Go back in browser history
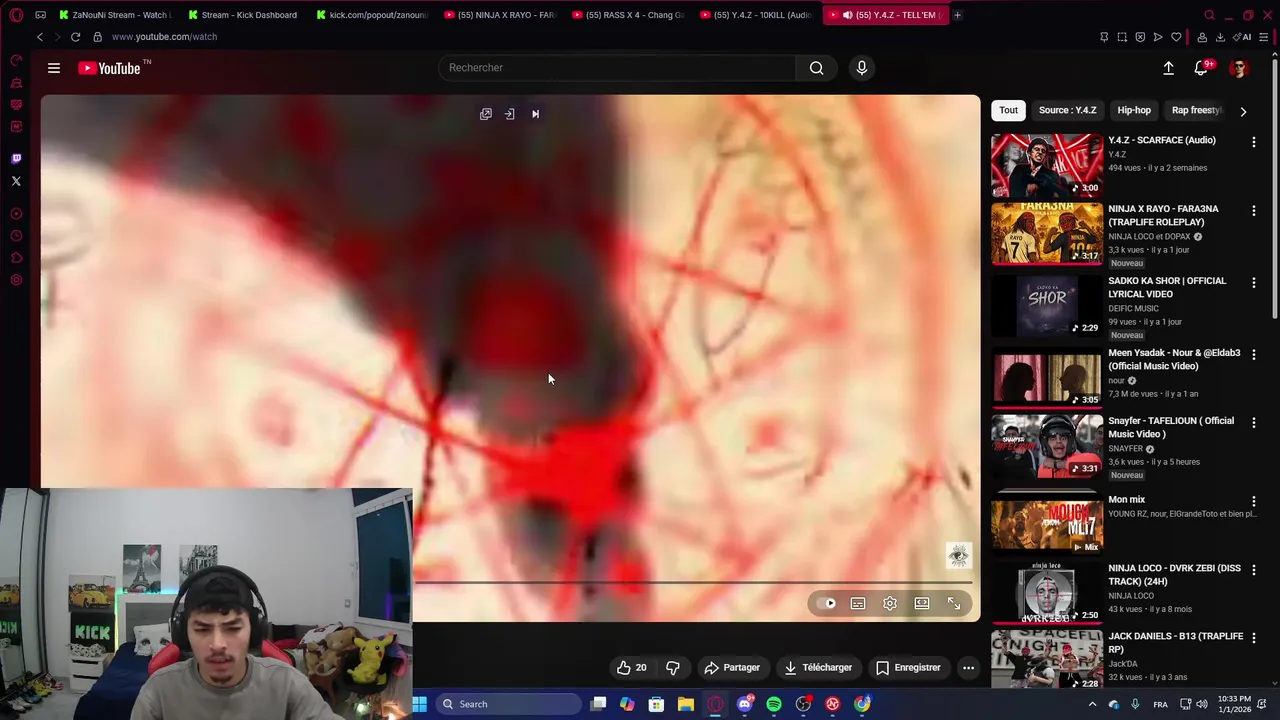The width and height of the screenshot is (1280, 720). pyautogui.click(x=40, y=37)
